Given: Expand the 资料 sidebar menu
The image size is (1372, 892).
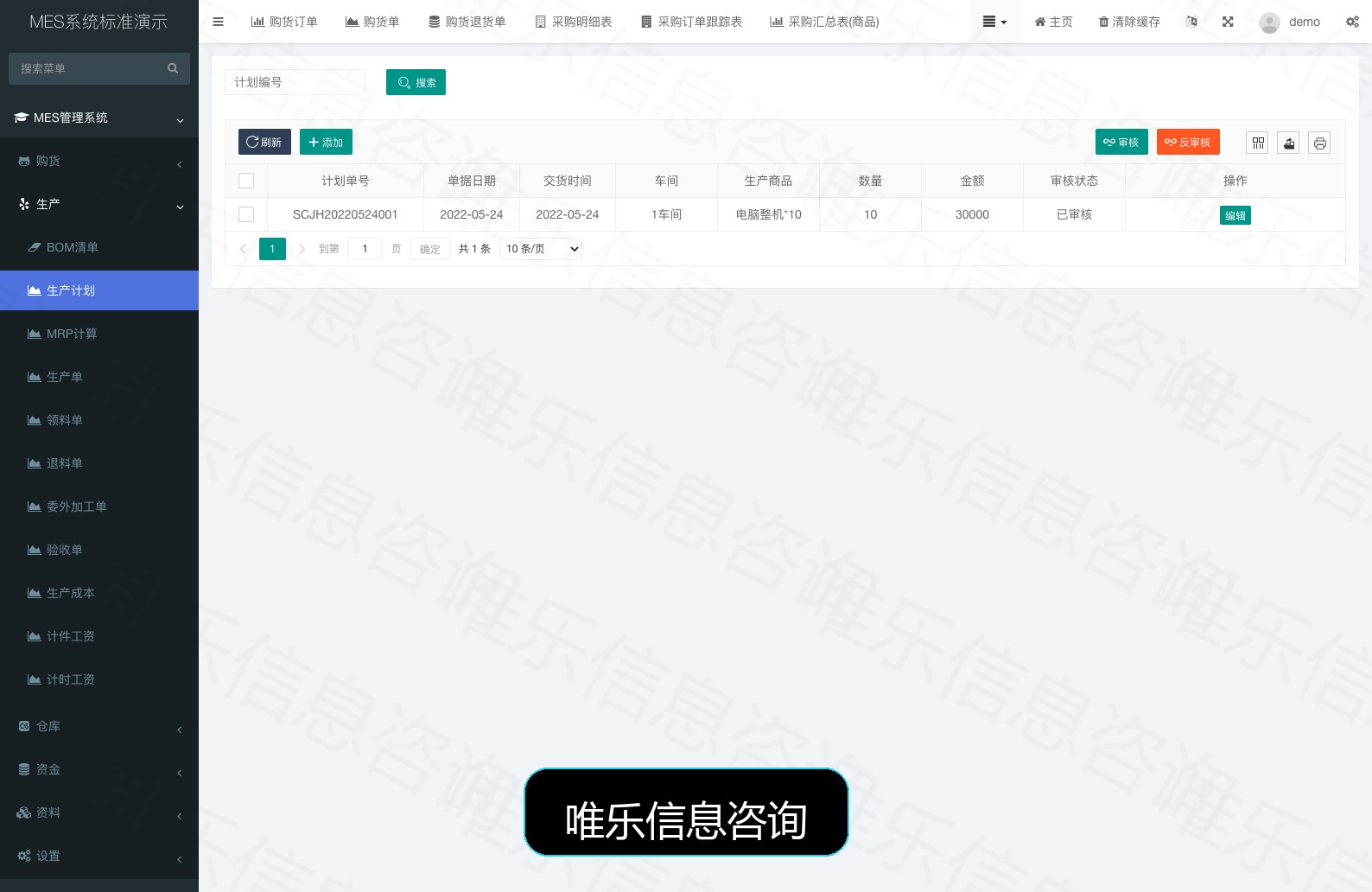Looking at the screenshot, I should point(99,812).
